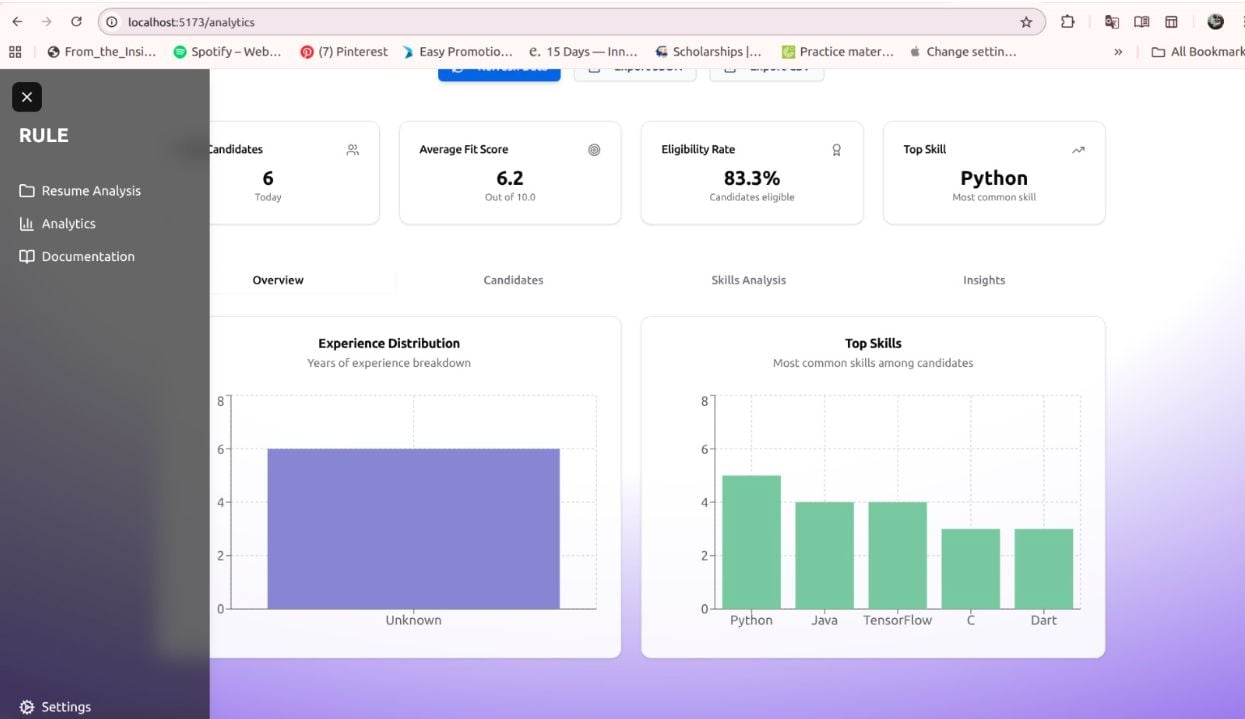The width and height of the screenshot is (1245, 719).
Task: Switch to the Candidates tab
Action: [x=513, y=280]
